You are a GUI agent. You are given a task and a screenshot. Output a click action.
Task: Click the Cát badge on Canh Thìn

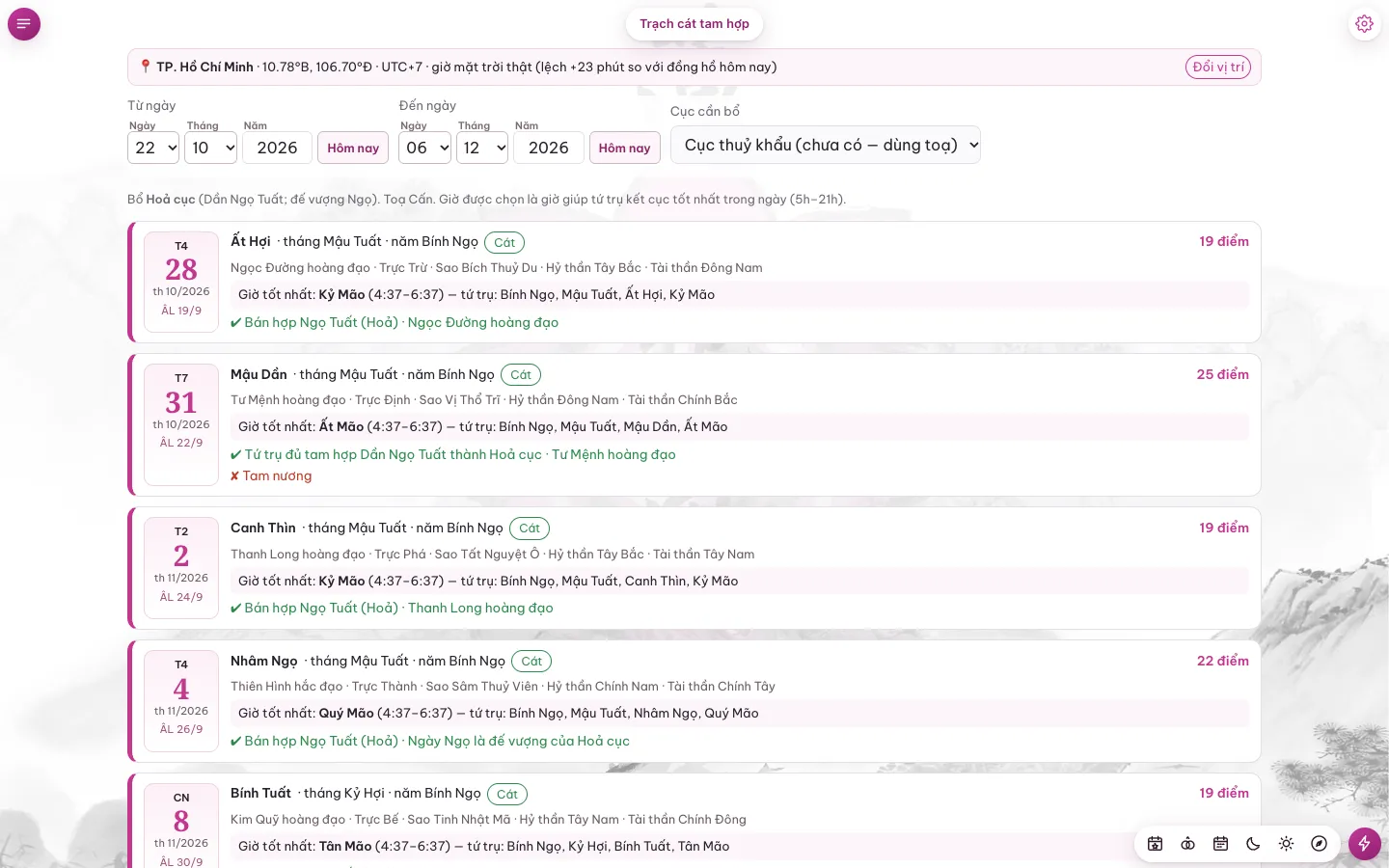pyautogui.click(x=530, y=529)
